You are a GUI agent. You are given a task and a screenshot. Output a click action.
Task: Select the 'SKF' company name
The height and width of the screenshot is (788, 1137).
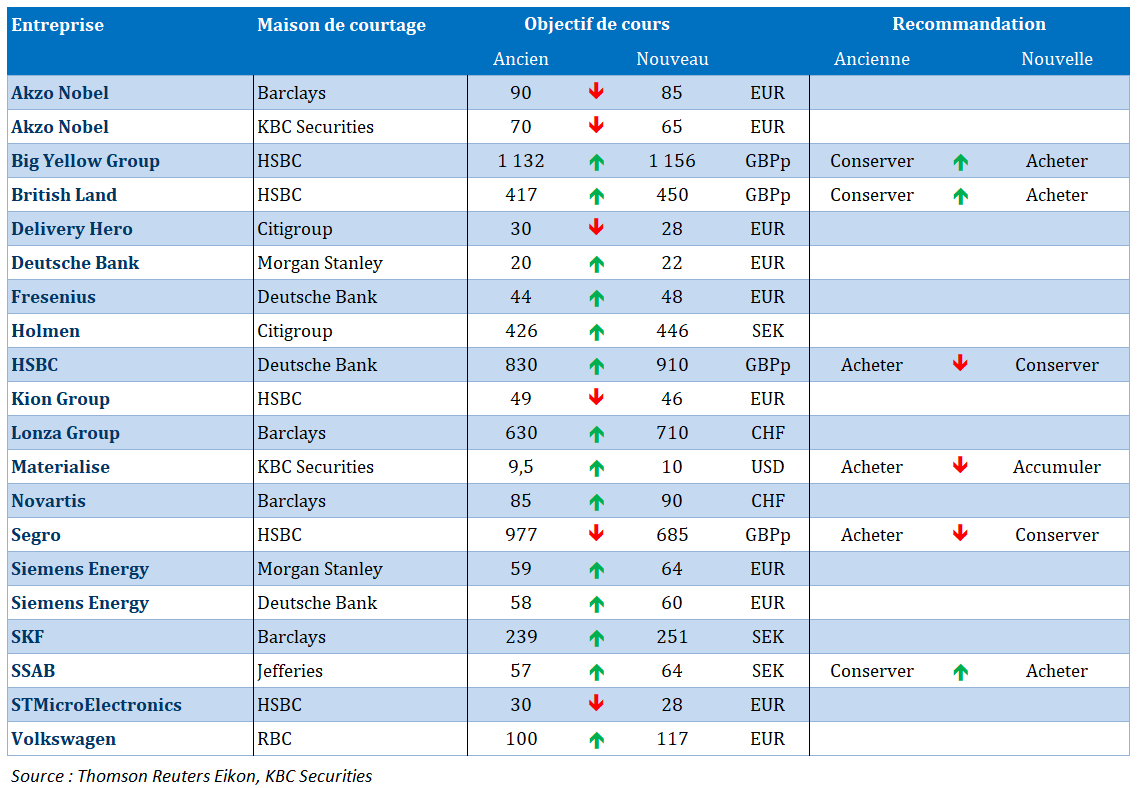click(x=28, y=636)
